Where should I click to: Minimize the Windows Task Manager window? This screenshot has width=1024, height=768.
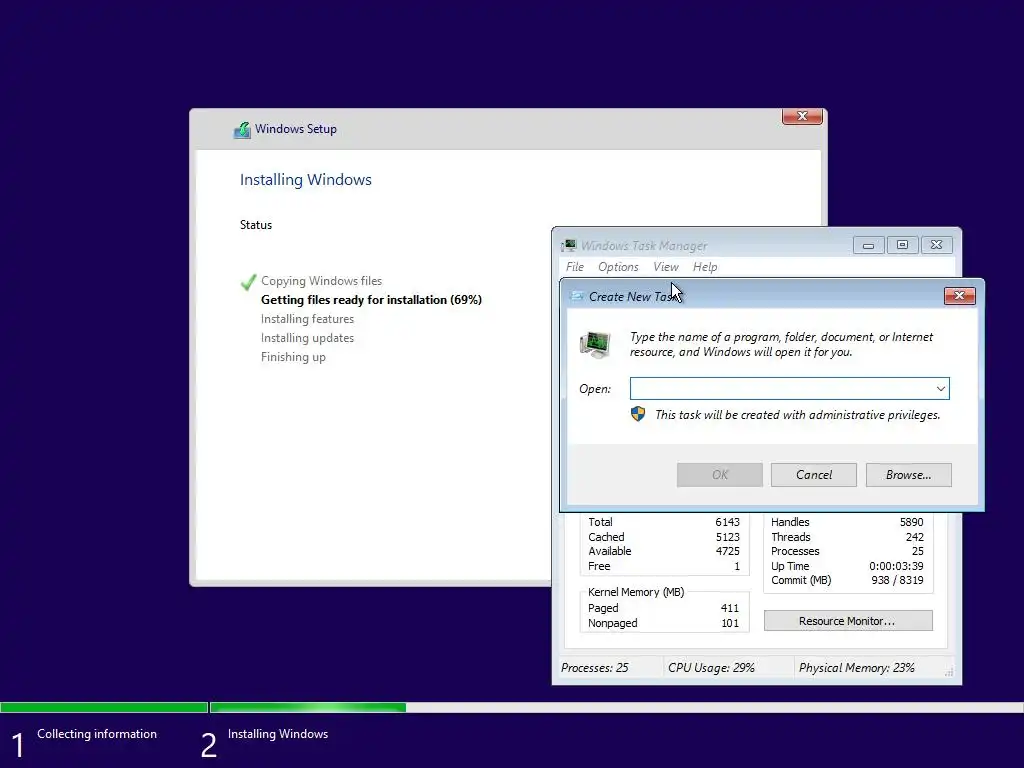[x=868, y=246]
